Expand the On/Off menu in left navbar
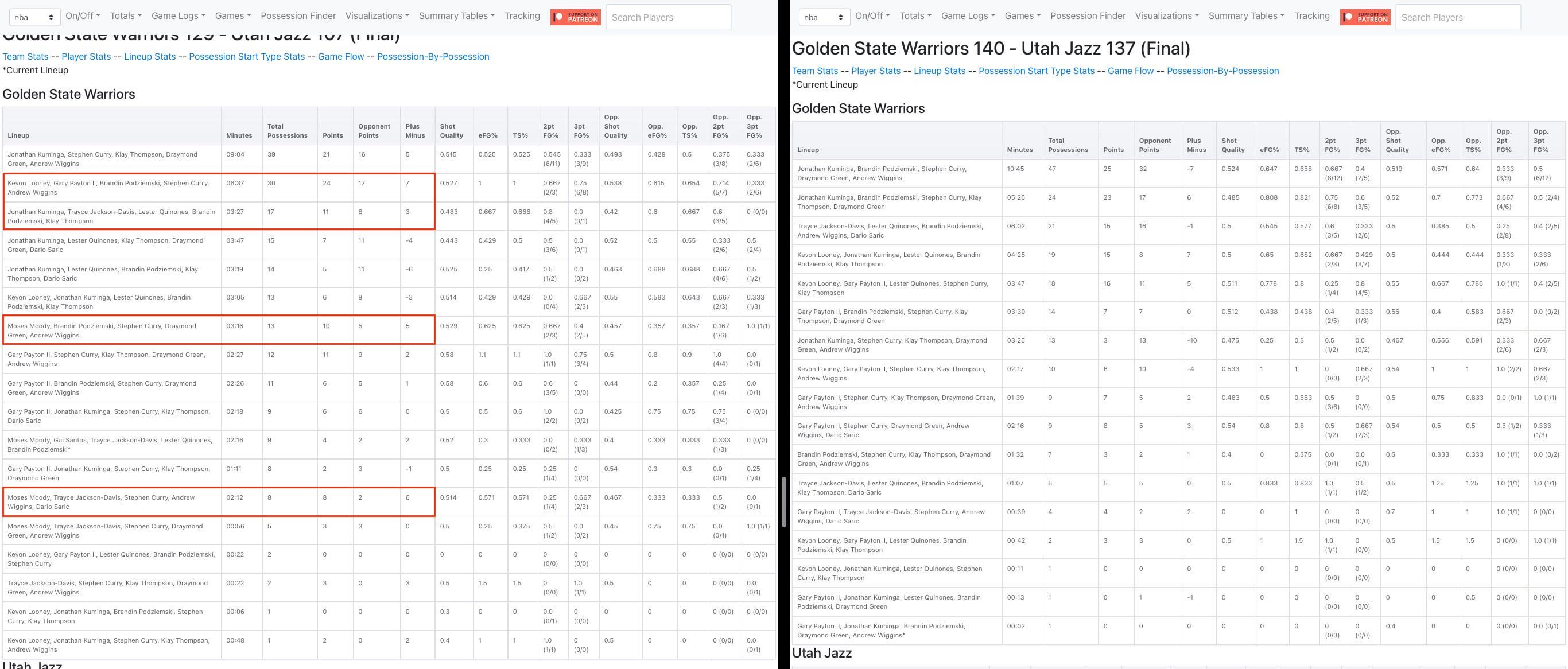The width and height of the screenshot is (1568, 669). (x=83, y=16)
